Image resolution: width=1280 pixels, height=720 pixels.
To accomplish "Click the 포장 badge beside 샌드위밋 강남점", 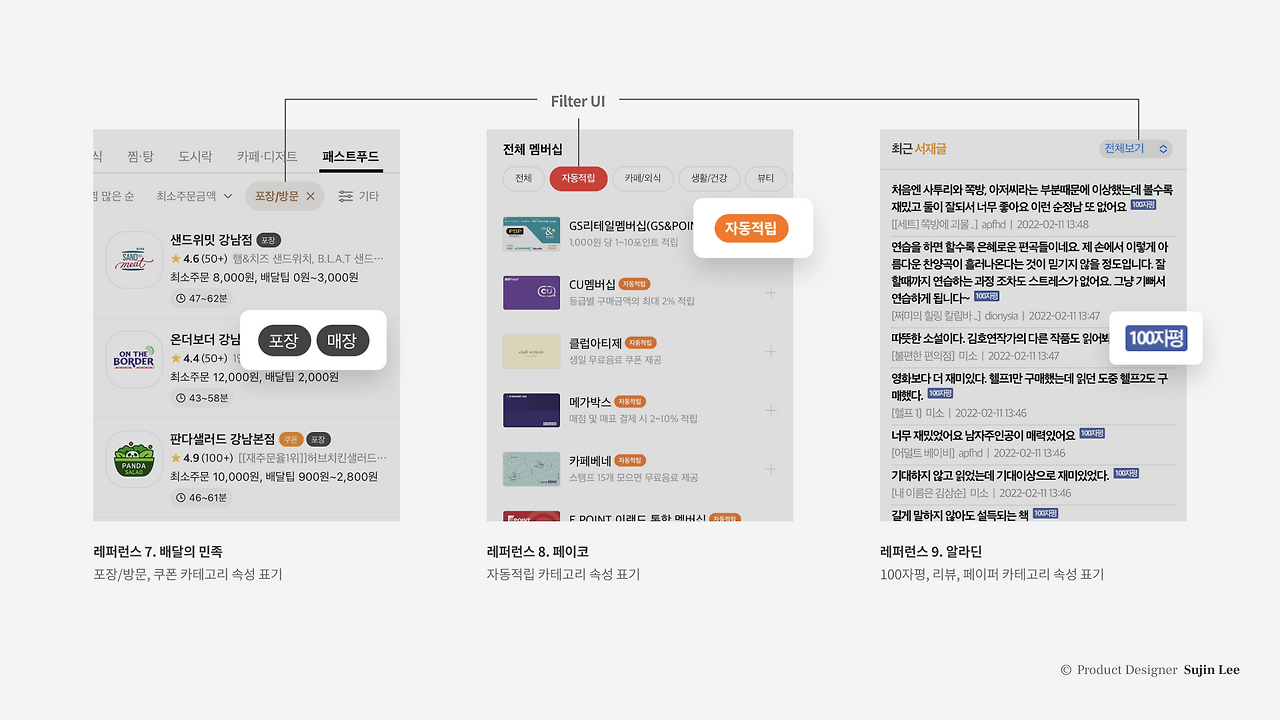I will click(268, 240).
